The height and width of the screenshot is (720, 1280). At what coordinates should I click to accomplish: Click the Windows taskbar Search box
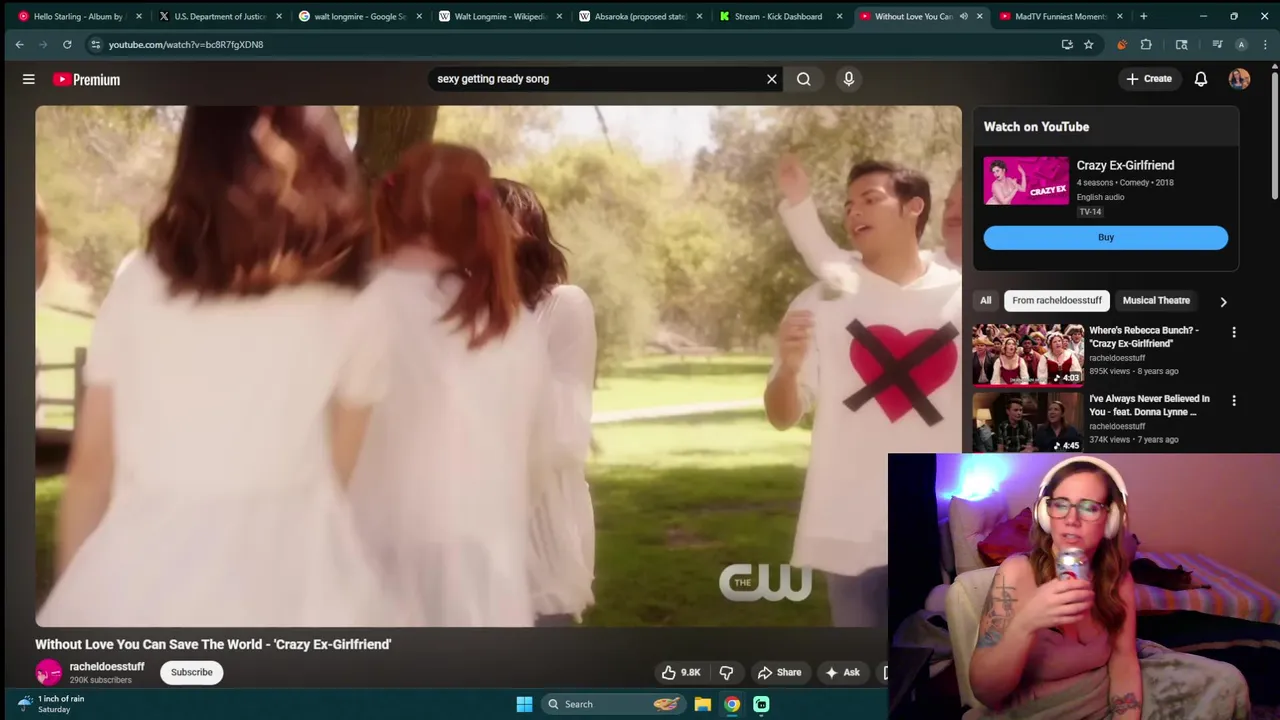coord(615,704)
